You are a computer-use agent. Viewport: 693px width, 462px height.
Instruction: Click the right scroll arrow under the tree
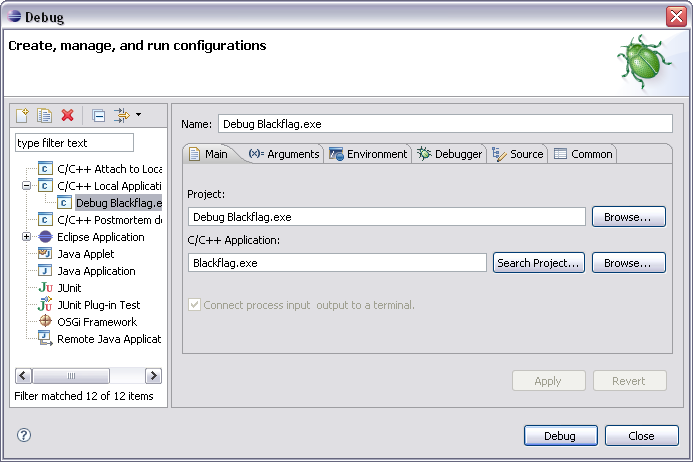(153, 376)
